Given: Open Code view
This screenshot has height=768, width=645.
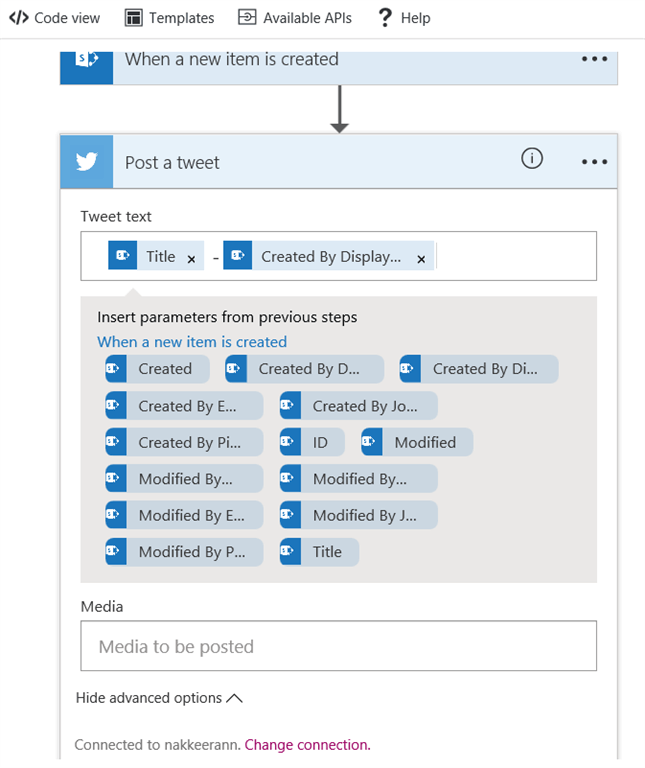Looking at the screenshot, I should (55, 18).
